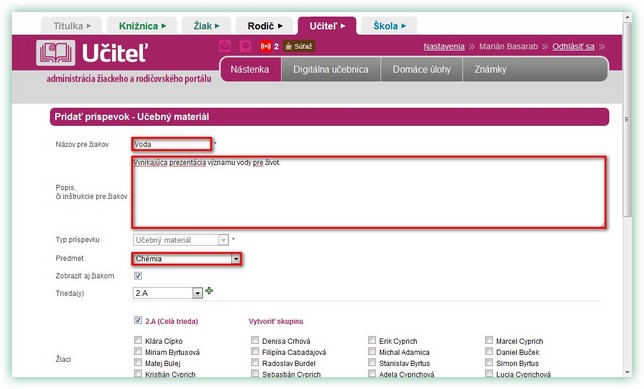Click the Žiaci label
The width and height of the screenshot is (644, 389).
pyautogui.click(x=63, y=359)
